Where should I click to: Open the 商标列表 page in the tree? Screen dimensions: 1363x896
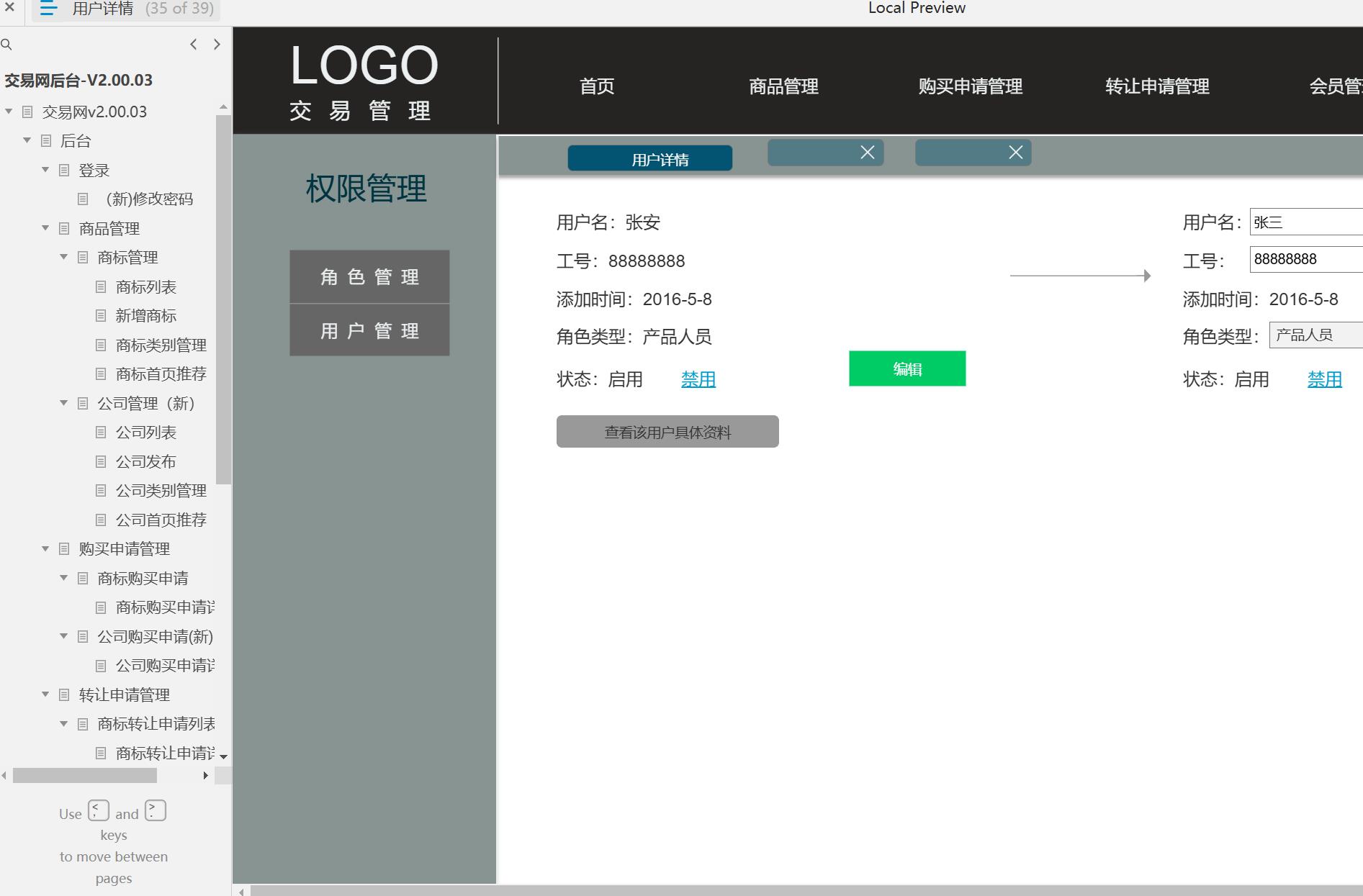(x=146, y=287)
